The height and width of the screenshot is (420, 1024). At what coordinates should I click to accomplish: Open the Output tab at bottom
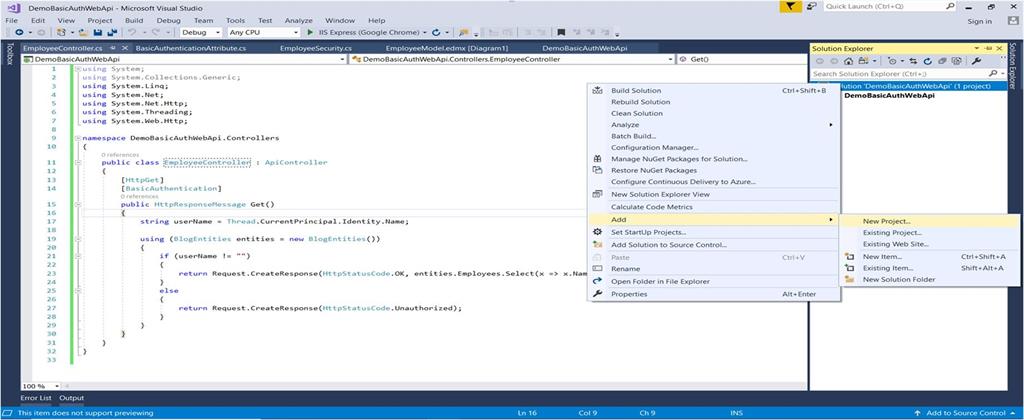[72, 398]
